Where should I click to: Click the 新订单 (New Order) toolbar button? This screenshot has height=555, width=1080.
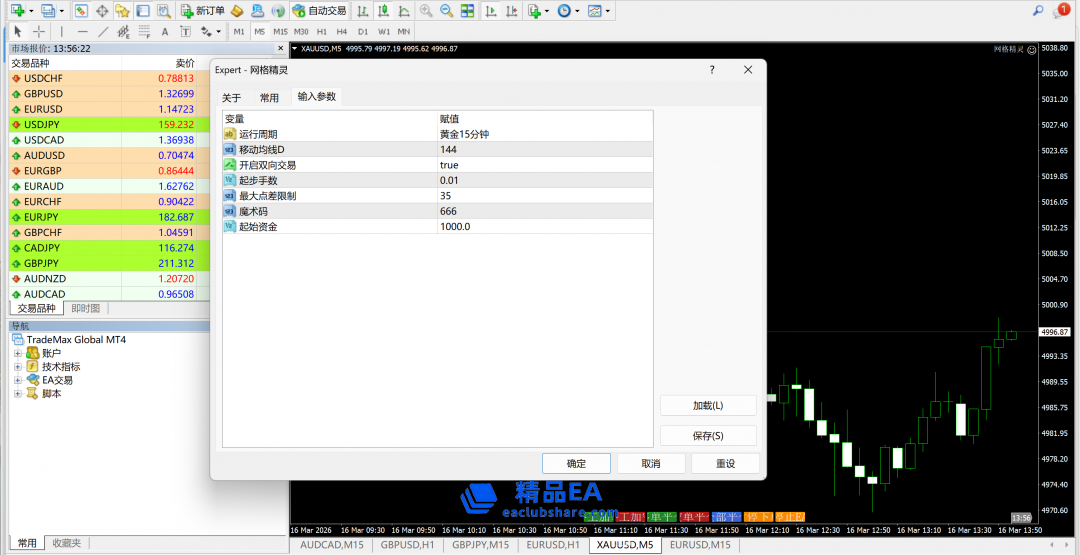pyautogui.click(x=203, y=11)
